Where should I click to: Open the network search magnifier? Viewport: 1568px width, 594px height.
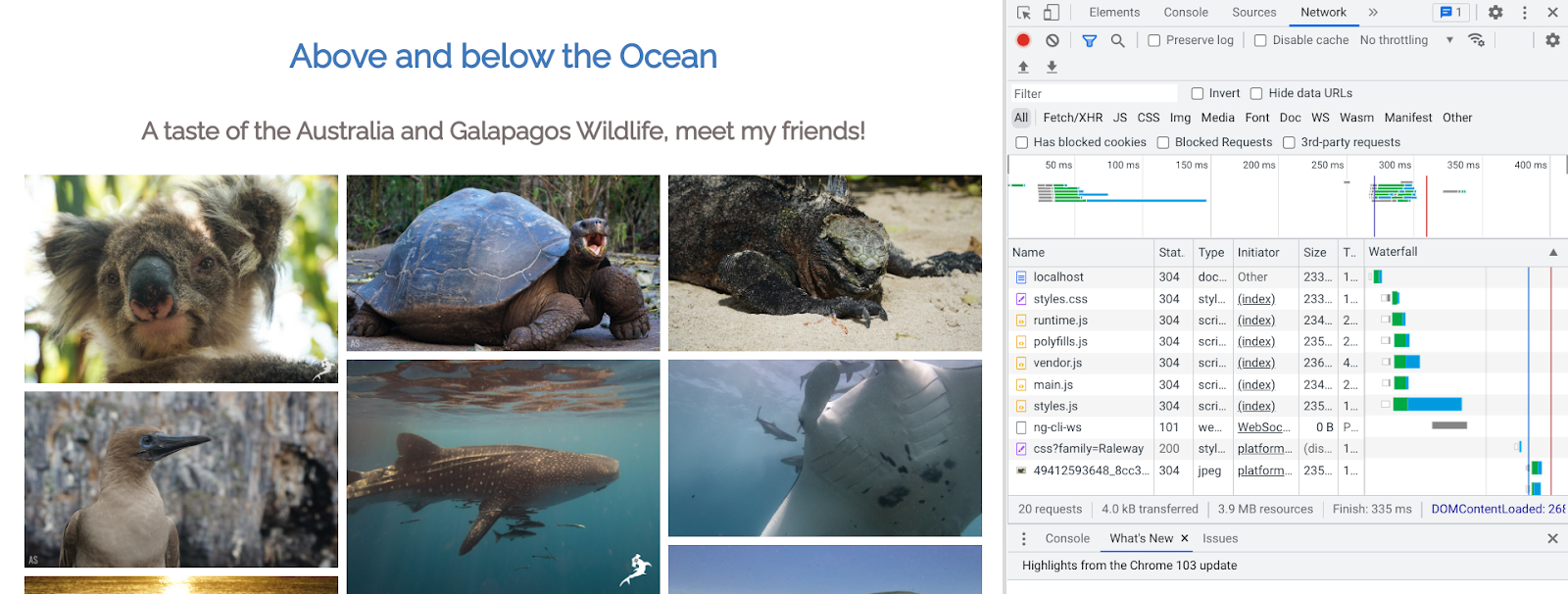pos(1117,40)
